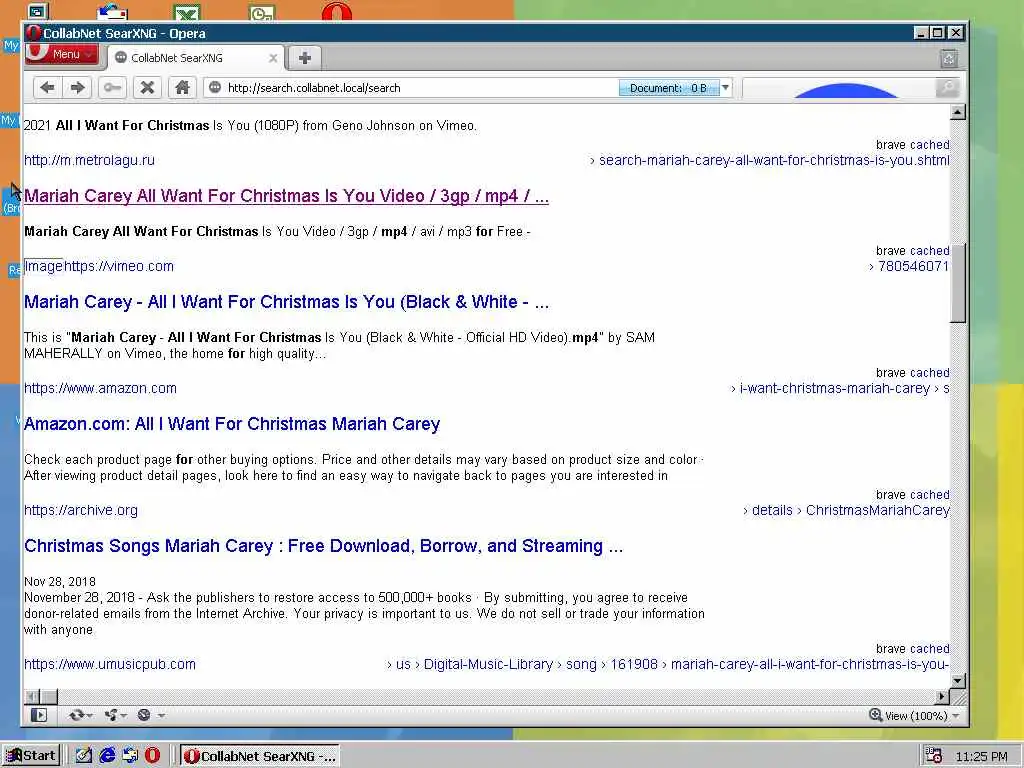The width and height of the screenshot is (1024, 768).
Task: Click the Opera Unite icon in status bar
Action: (x=110, y=715)
